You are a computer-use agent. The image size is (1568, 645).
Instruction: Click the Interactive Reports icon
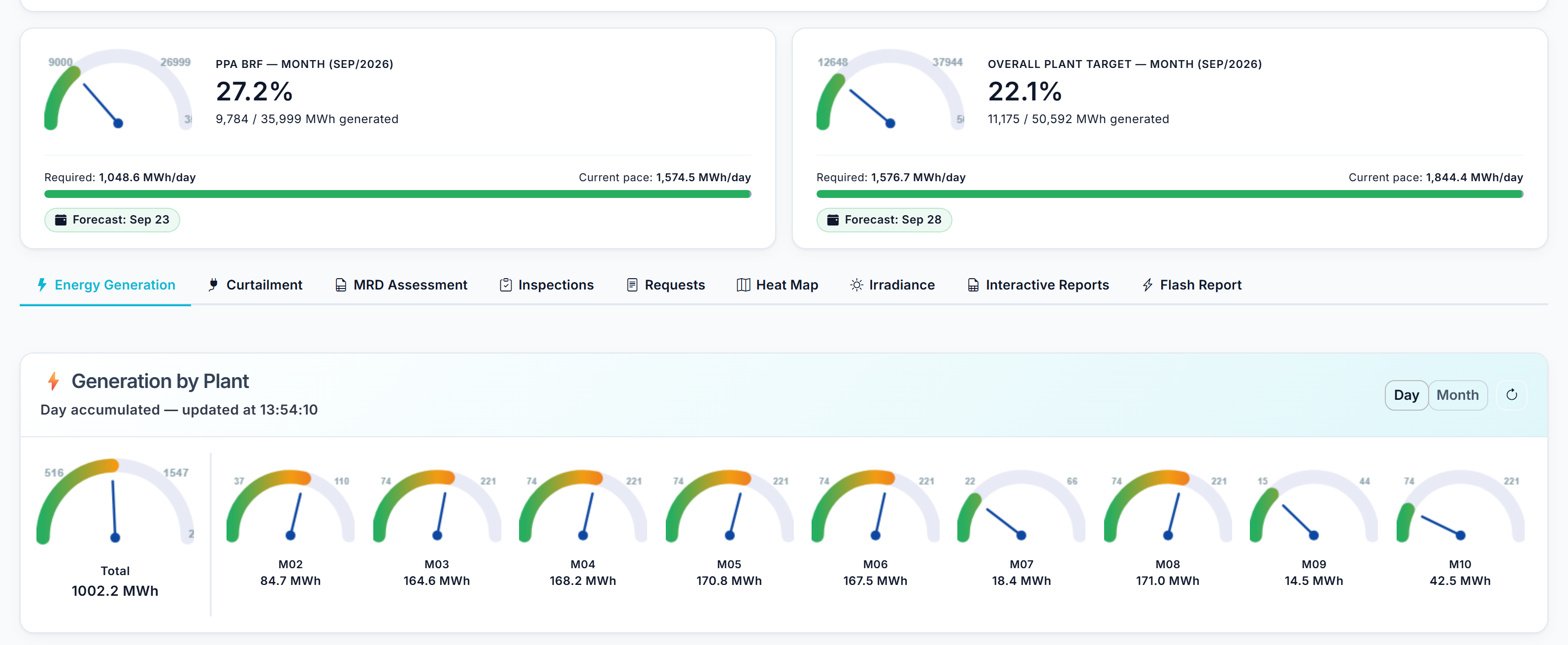point(973,285)
